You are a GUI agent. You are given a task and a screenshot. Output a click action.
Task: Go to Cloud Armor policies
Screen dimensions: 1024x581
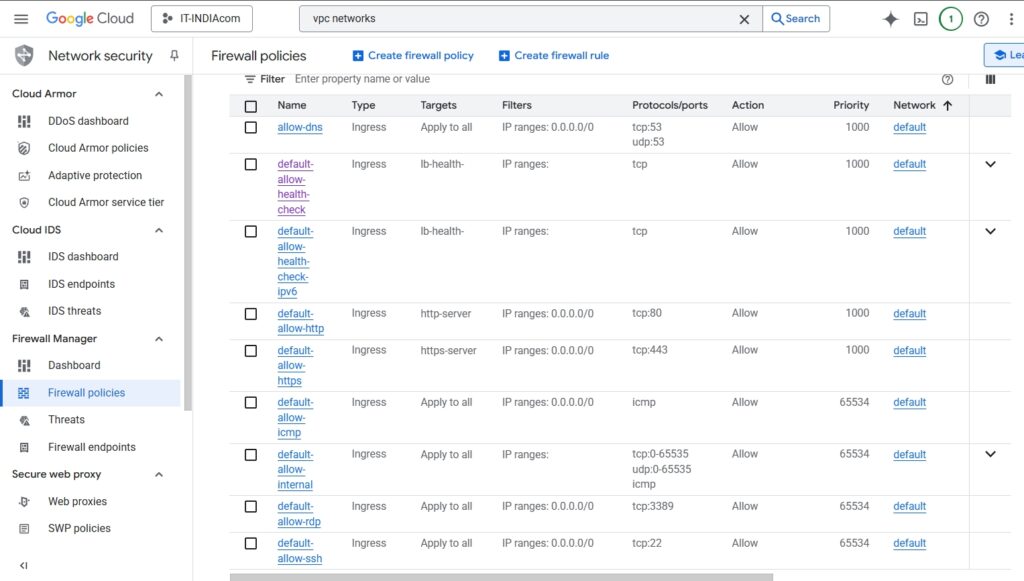[x=98, y=148]
